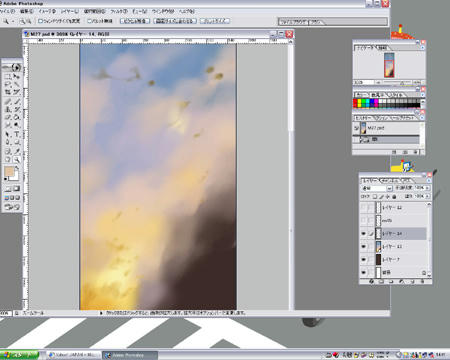Image resolution: width=450 pixels, height=360 pixels.
Task: Select the Notes tool
Action: tap(8, 152)
